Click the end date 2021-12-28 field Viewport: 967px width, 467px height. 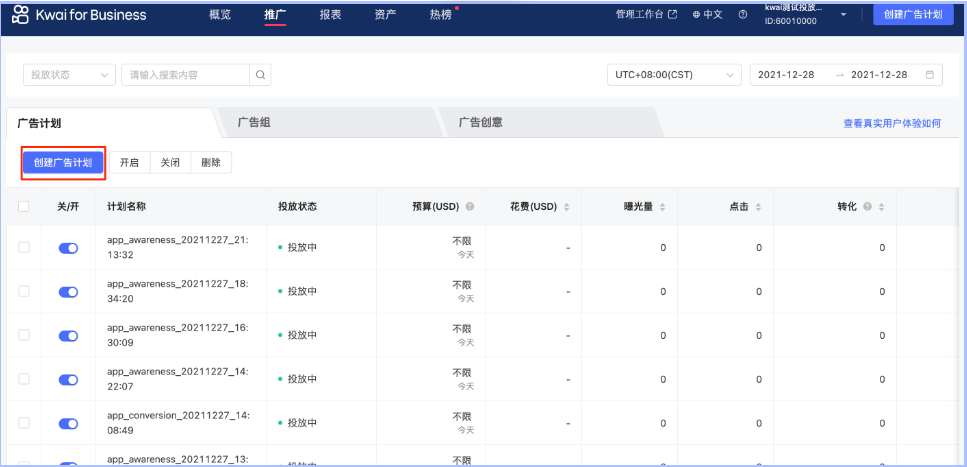pos(879,75)
